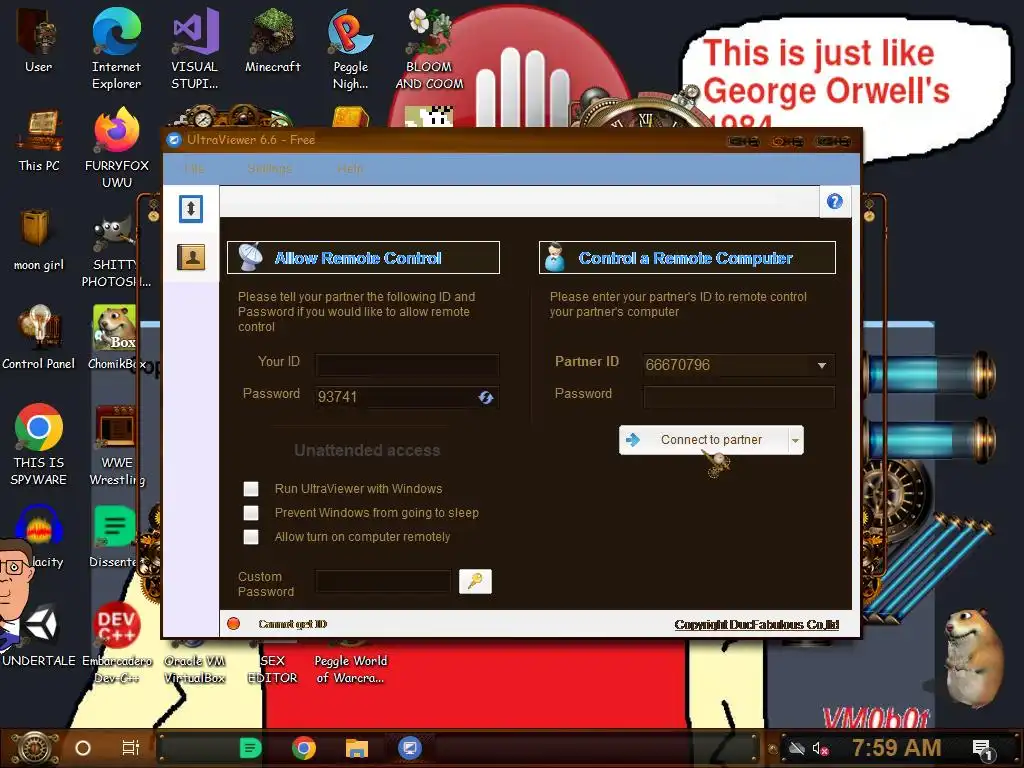Open Task View on the taskbar
Screen dimensions: 1024x768
click(131, 748)
